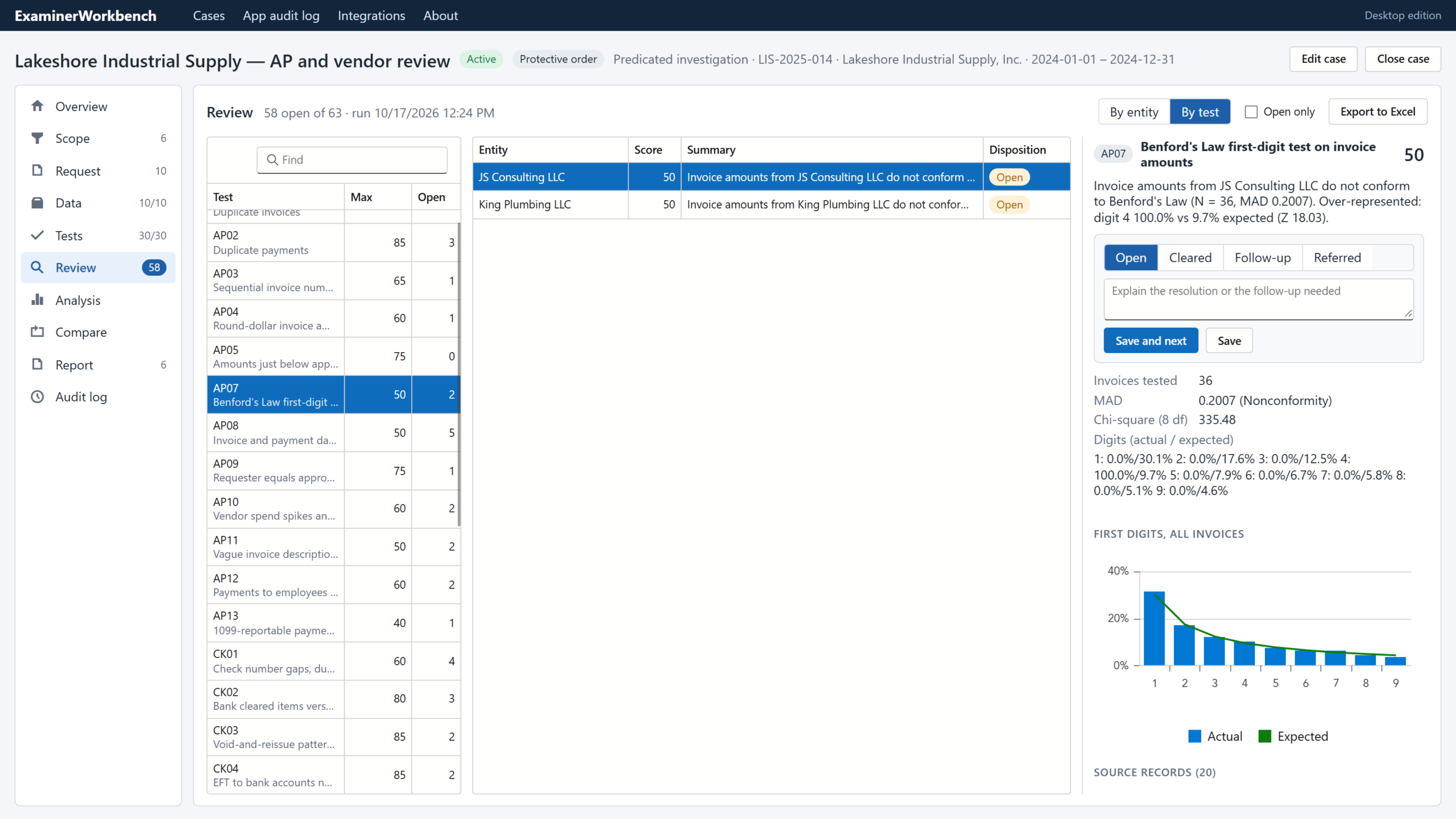
Task: Click the Find input field
Action: 352,160
